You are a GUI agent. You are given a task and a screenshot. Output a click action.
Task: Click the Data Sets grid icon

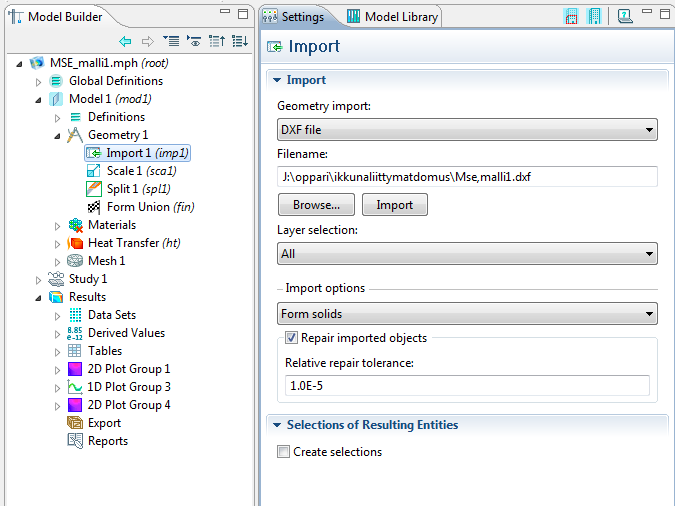pyautogui.click(x=75, y=315)
